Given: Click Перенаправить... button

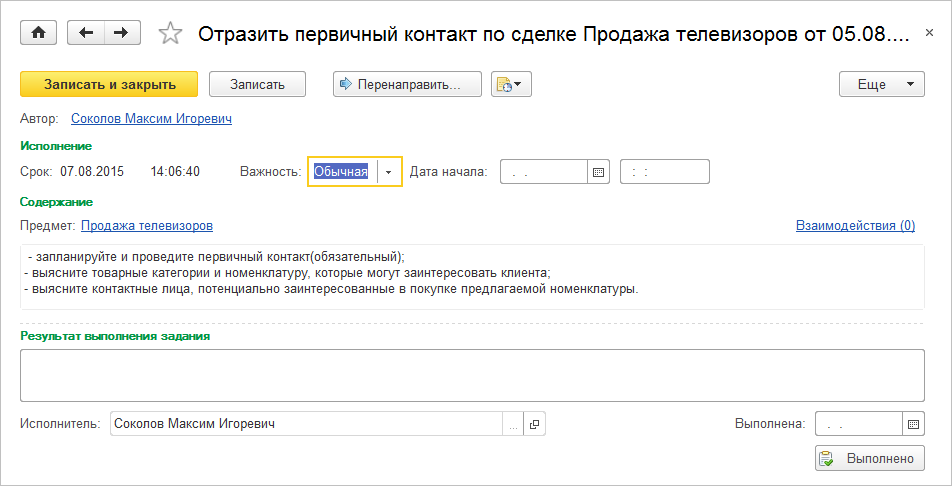Looking at the screenshot, I should click(408, 85).
